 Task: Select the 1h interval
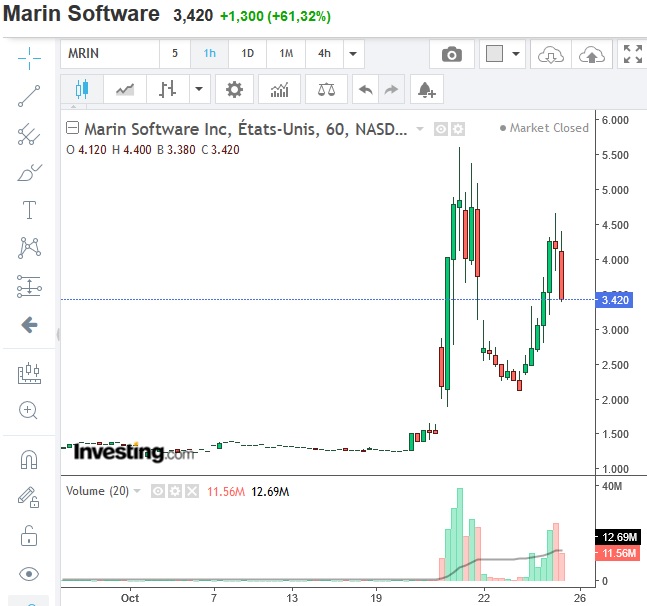210,54
